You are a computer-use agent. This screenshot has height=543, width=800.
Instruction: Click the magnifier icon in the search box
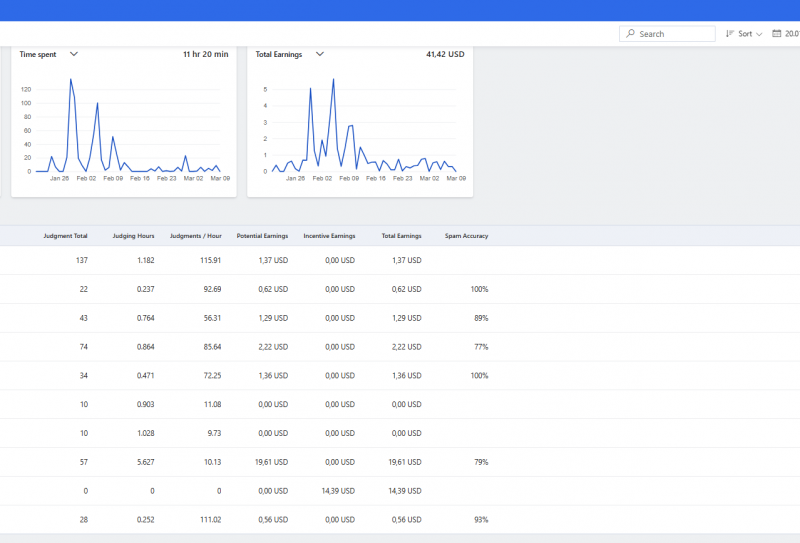630,34
